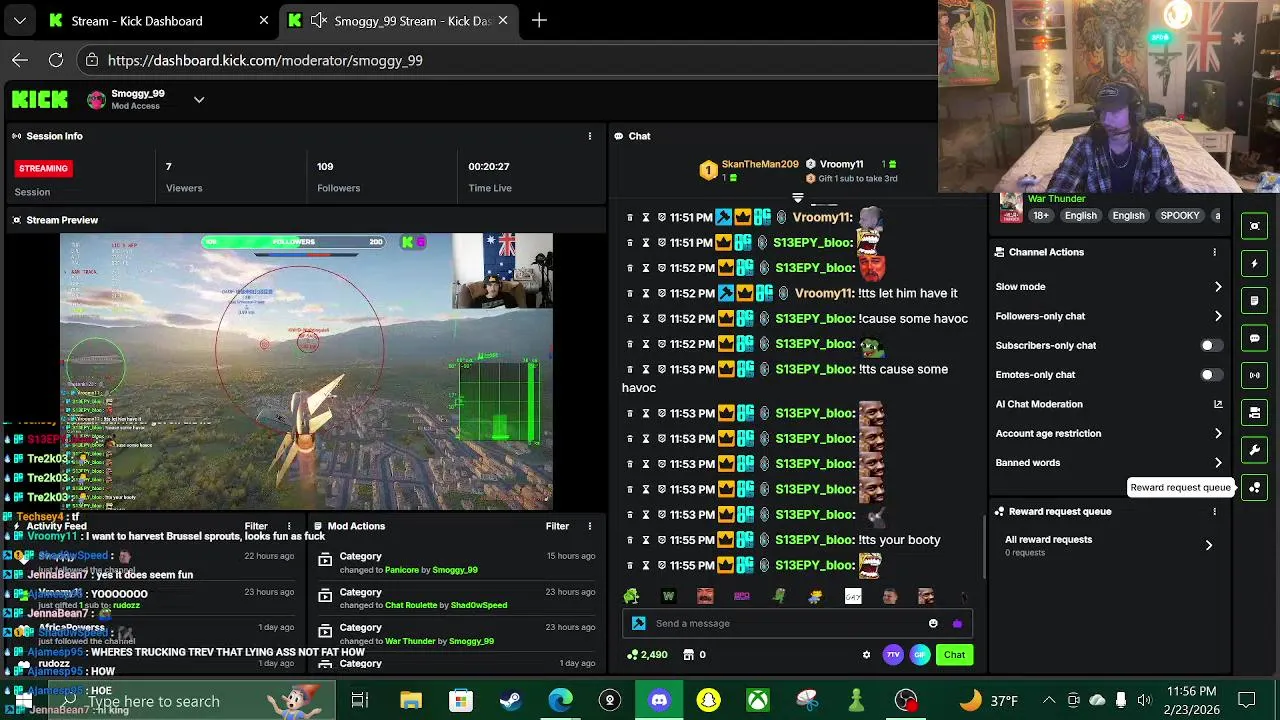Screen dimensions: 1280x720
Task: Open Reward request queue three-dot menu
Action: pyautogui.click(x=1214, y=511)
